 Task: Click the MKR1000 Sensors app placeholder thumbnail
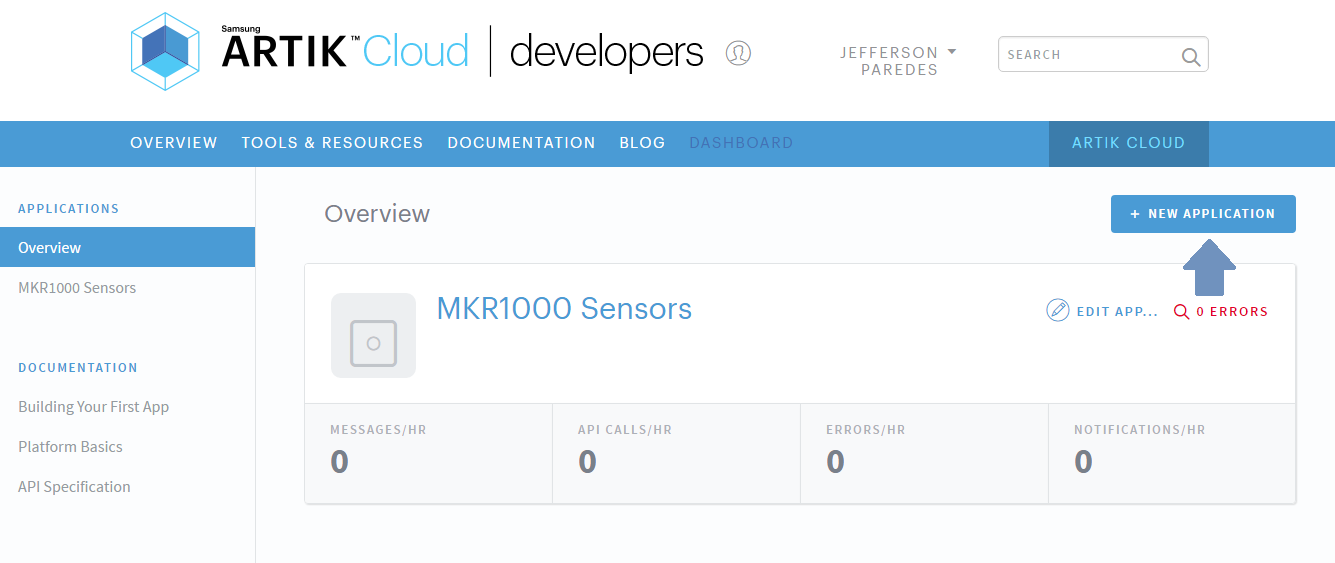(x=373, y=336)
